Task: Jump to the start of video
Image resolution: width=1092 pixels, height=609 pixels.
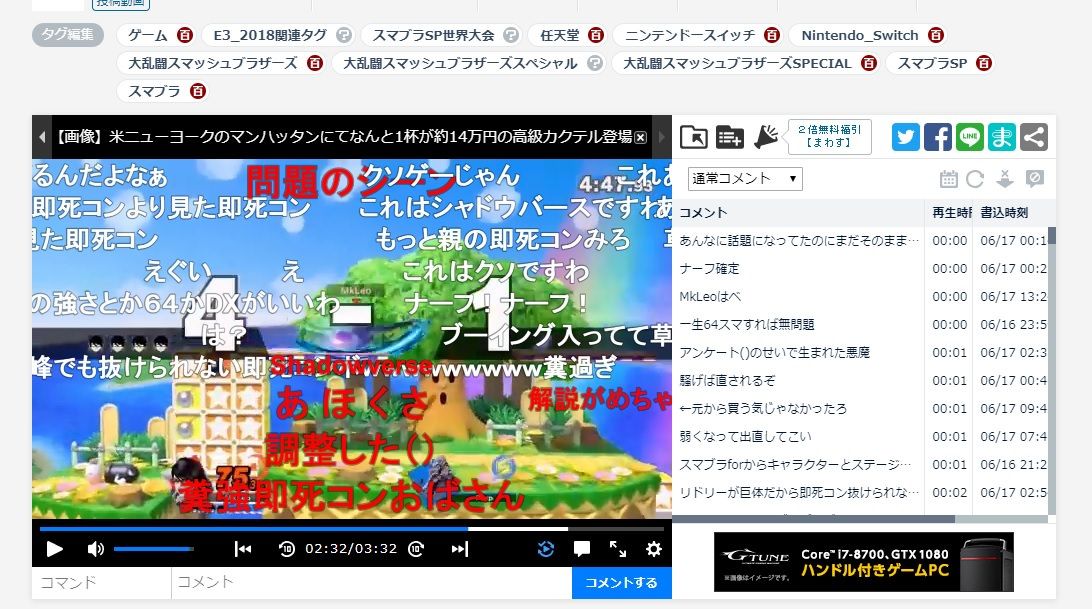Action: (x=243, y=549)
